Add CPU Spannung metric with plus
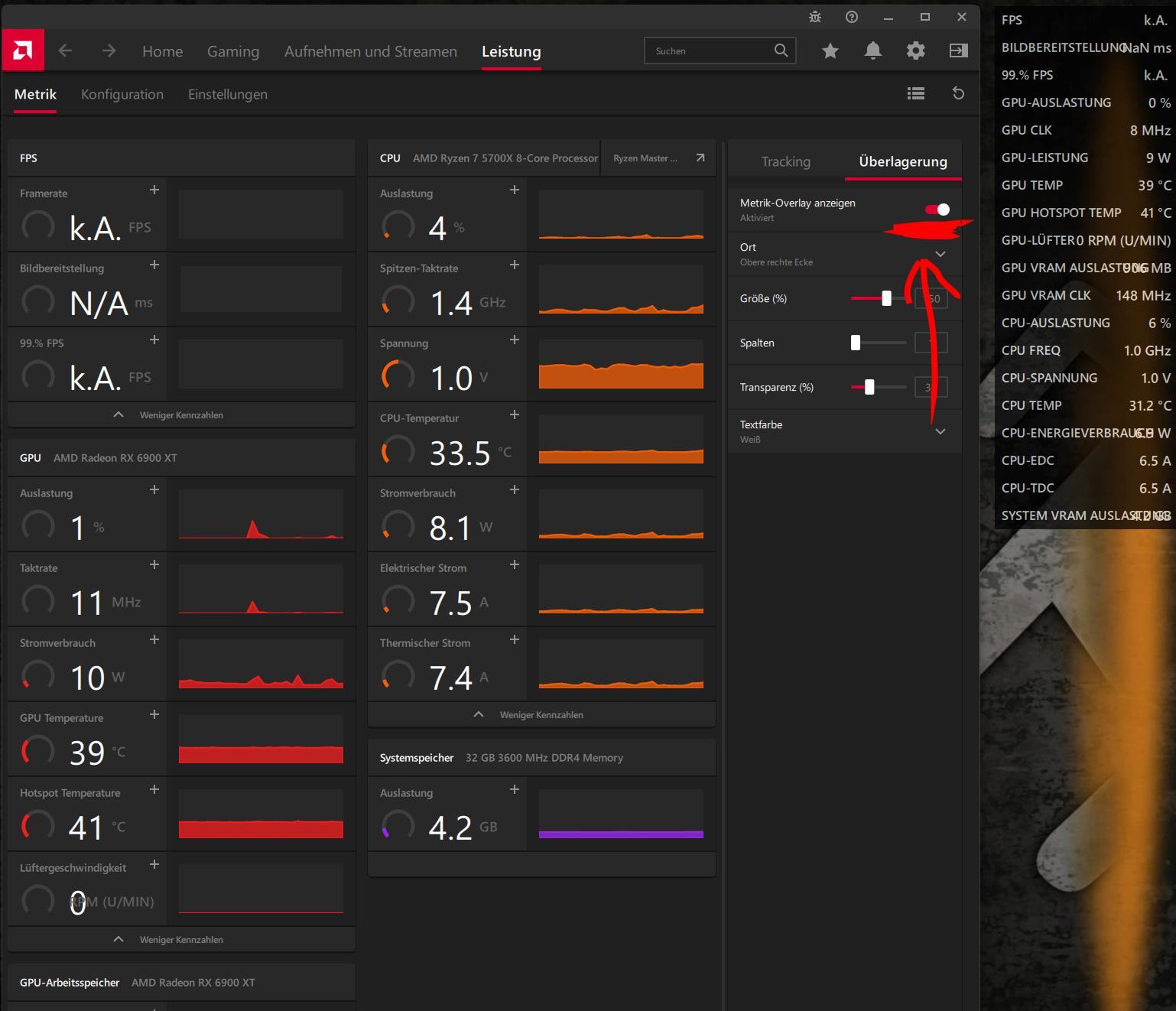 tap(515, 340)
